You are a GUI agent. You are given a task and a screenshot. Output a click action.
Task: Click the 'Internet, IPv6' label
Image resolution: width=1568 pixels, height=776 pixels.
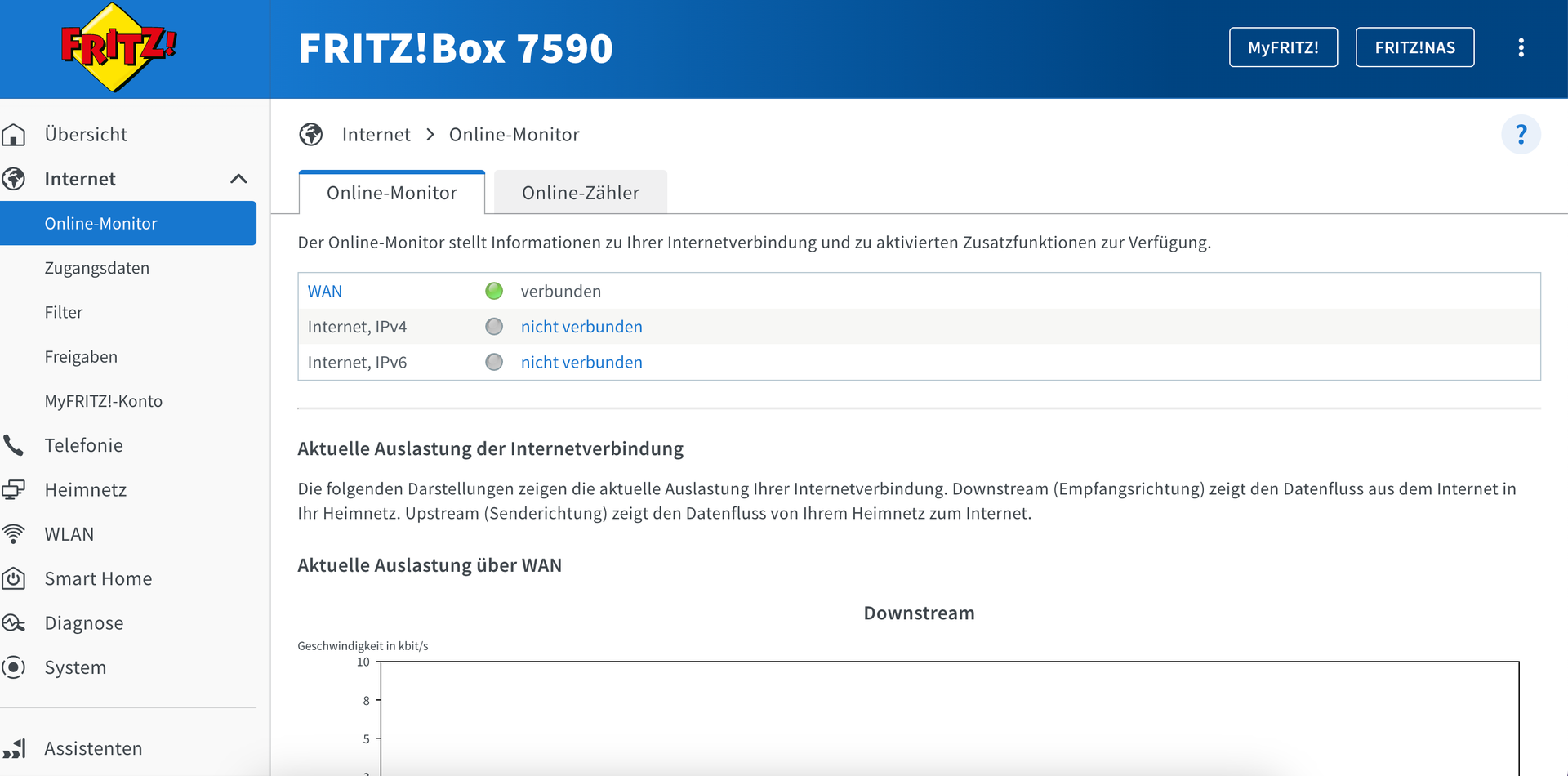(x=357, y=362)
